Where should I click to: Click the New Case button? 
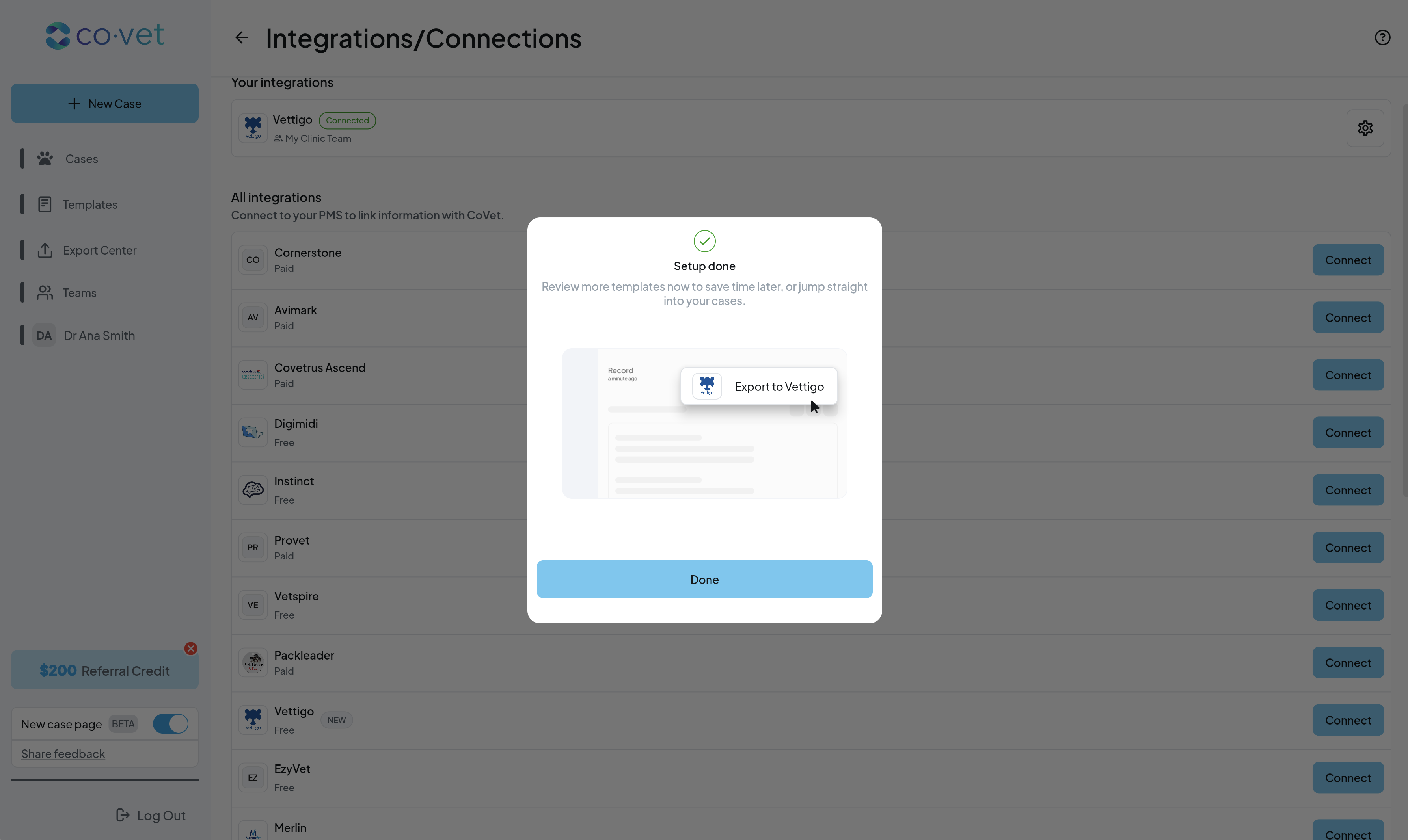click(x=105, y=104)
